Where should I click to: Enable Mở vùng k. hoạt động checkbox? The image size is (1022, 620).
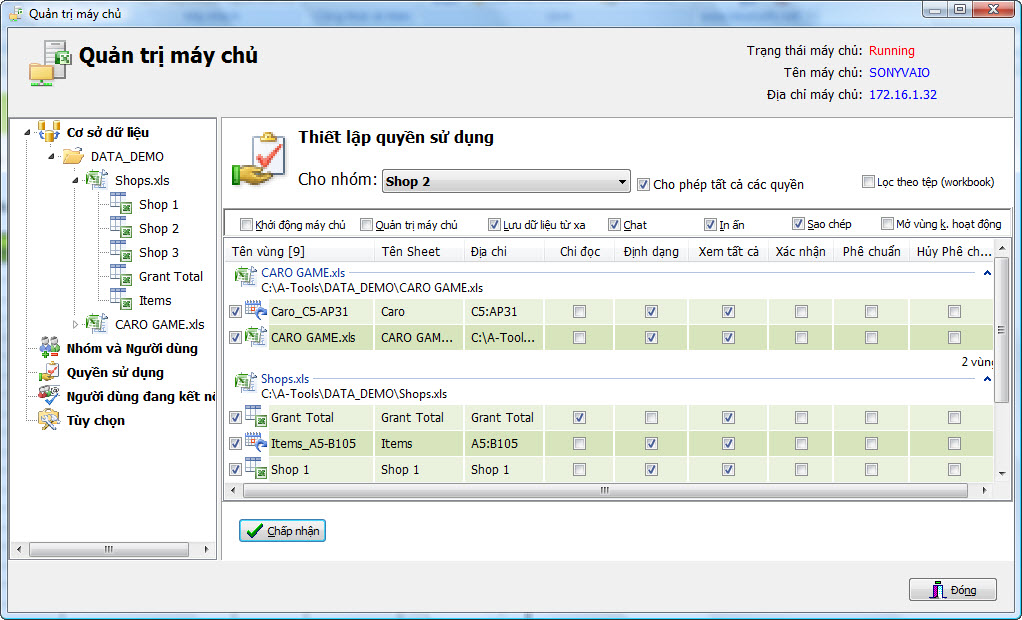[x=887, y=224]
